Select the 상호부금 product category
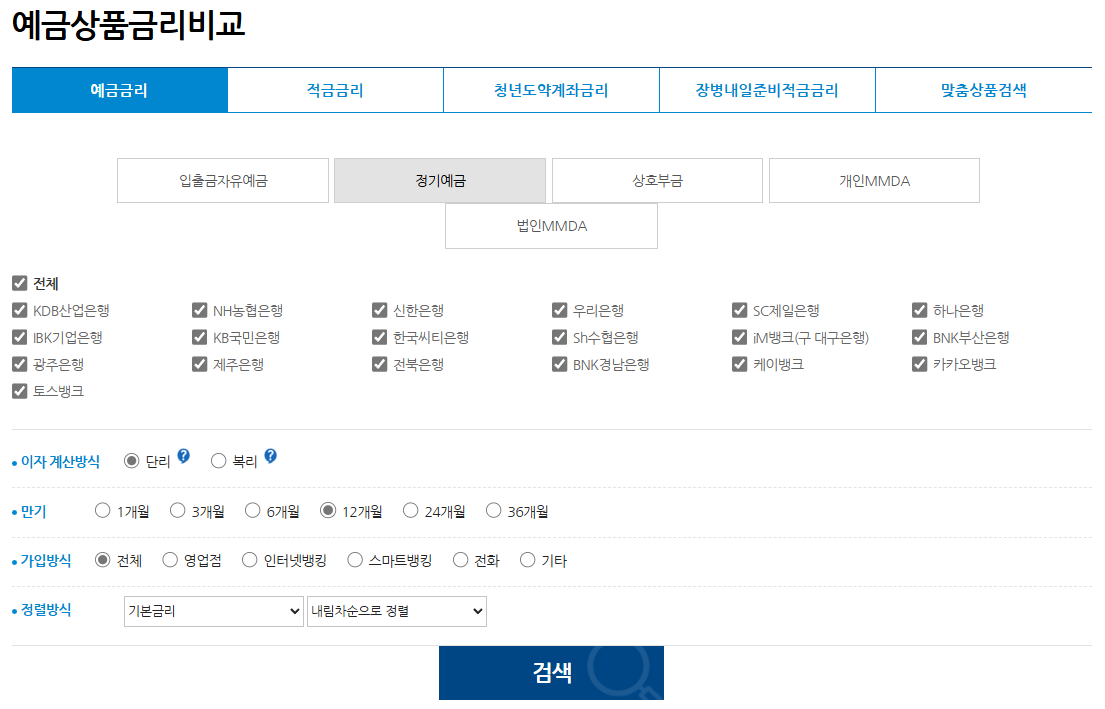This screenshot has height=709, width=1105. click(657, 180)
